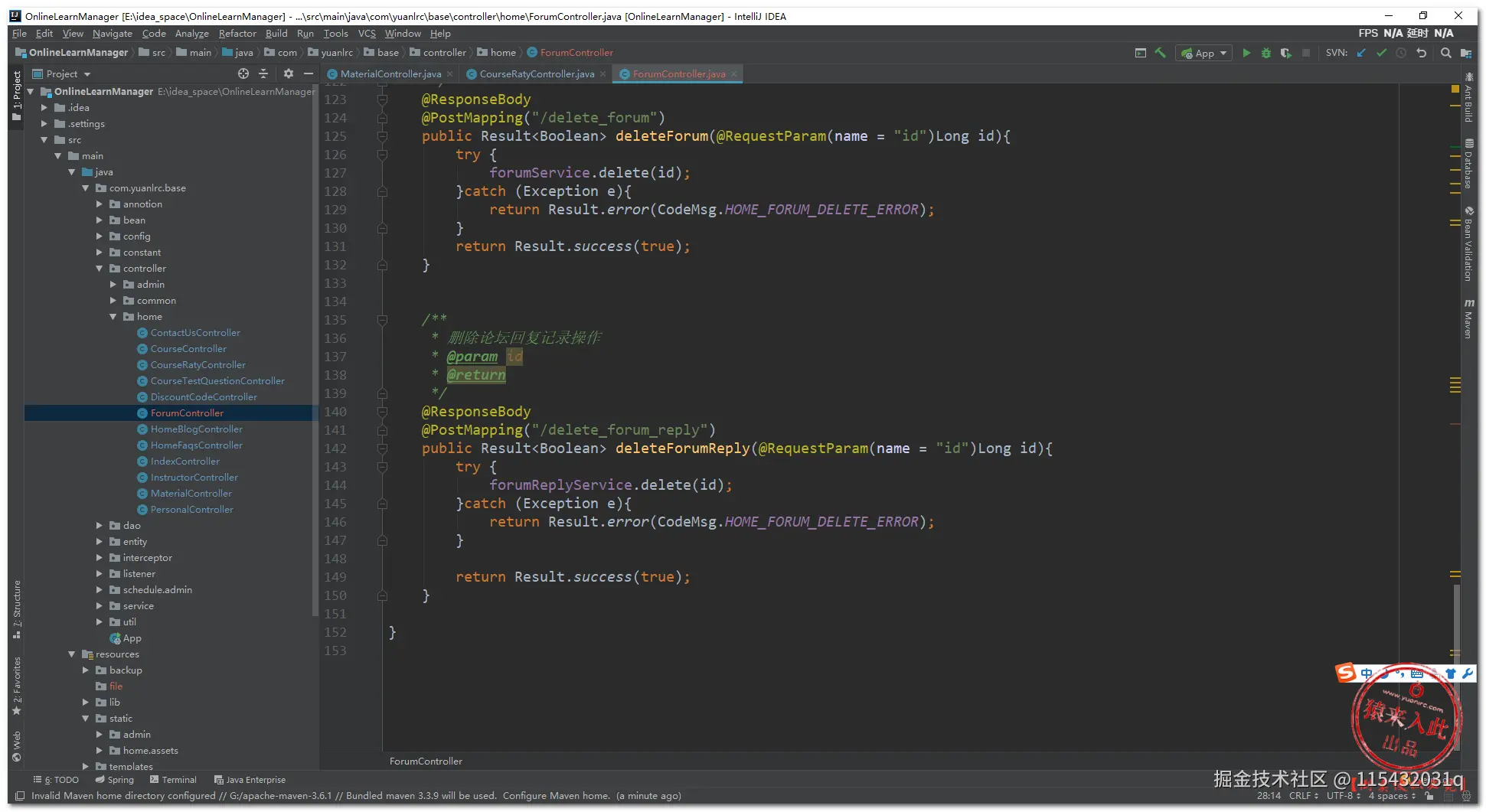This screenshot has width=1486, height=812.
Task: Change the 4 spaces indent setting
Action: point(1393,796)
